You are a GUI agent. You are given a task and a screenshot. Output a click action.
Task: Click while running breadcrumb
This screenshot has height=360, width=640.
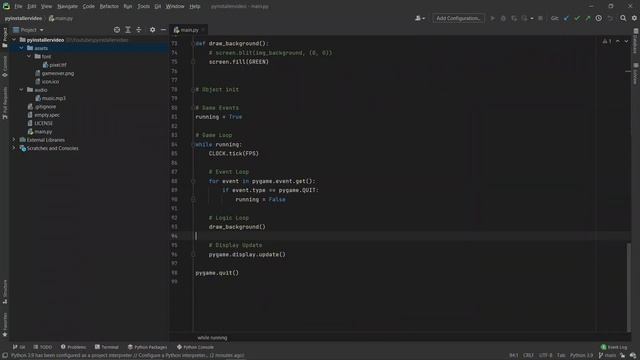point(212,338)
